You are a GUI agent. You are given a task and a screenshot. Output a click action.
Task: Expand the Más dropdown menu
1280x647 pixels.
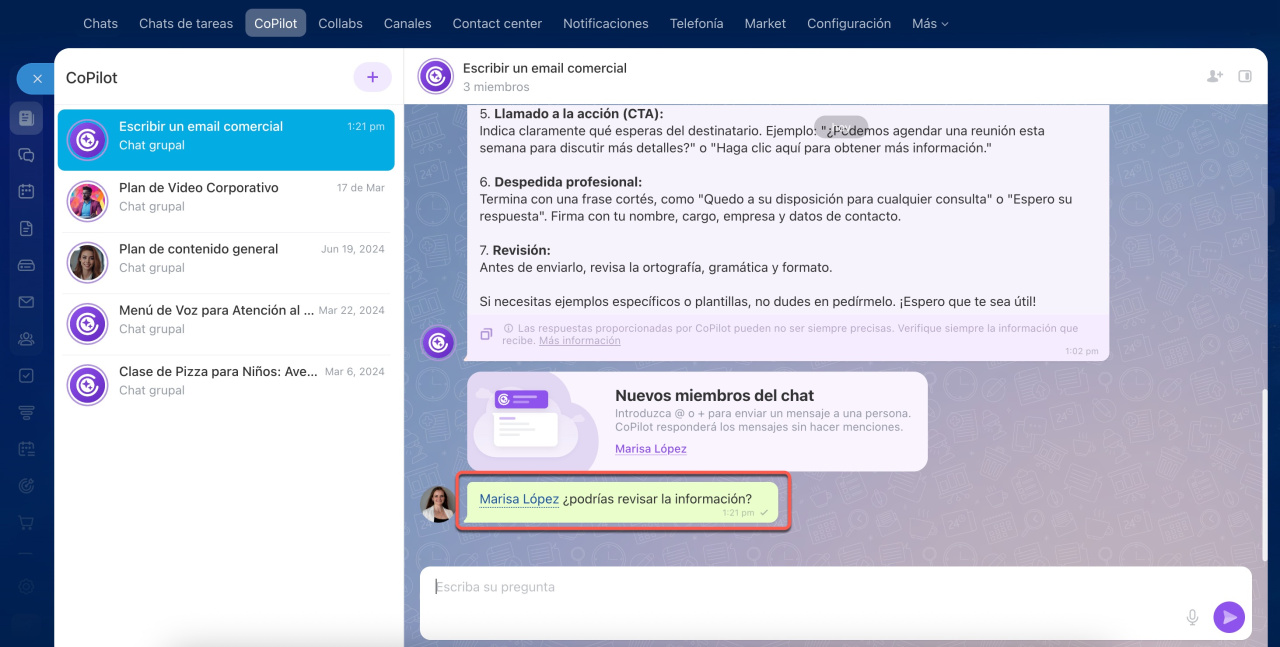point(930,23)
